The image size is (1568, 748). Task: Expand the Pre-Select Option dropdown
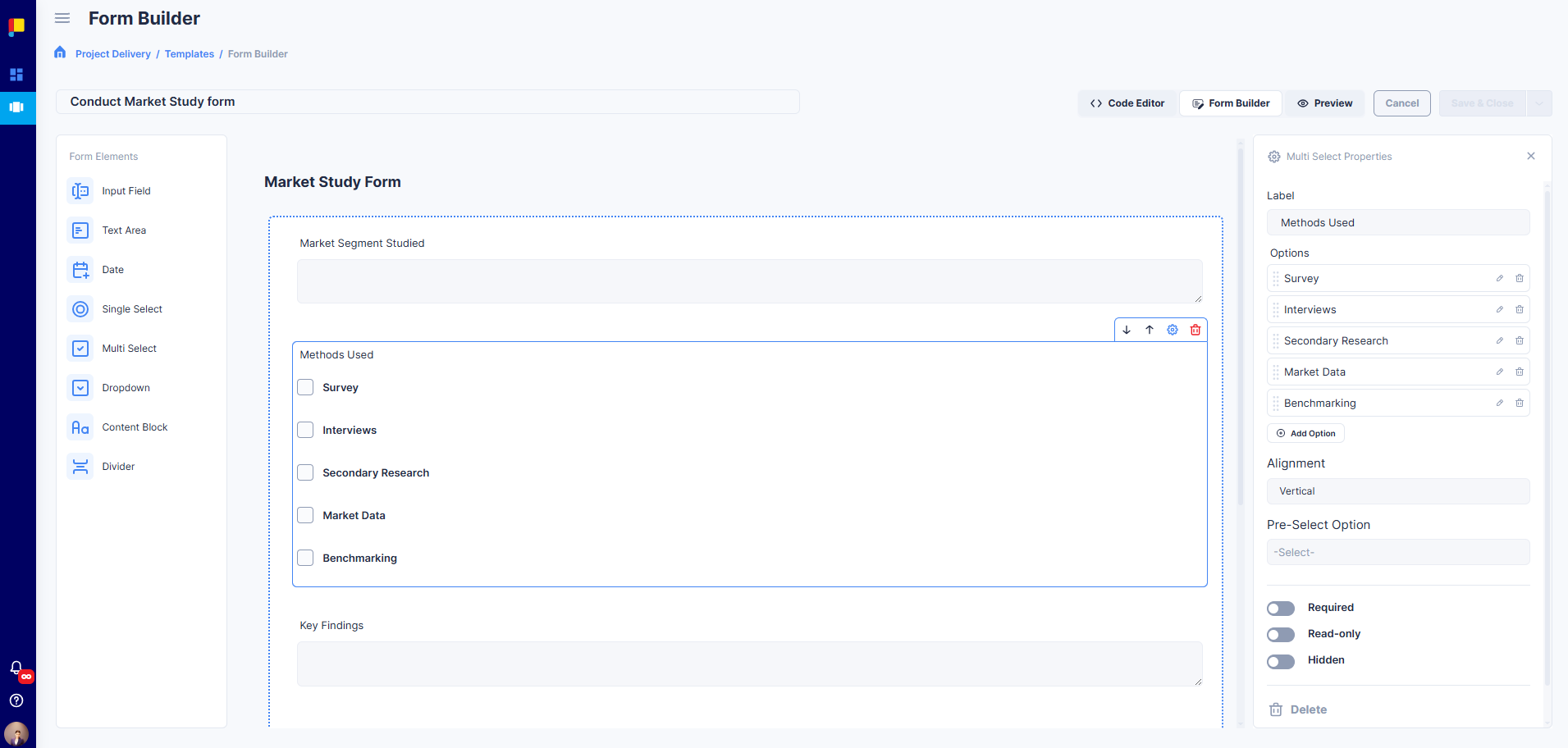point(1397,553)
